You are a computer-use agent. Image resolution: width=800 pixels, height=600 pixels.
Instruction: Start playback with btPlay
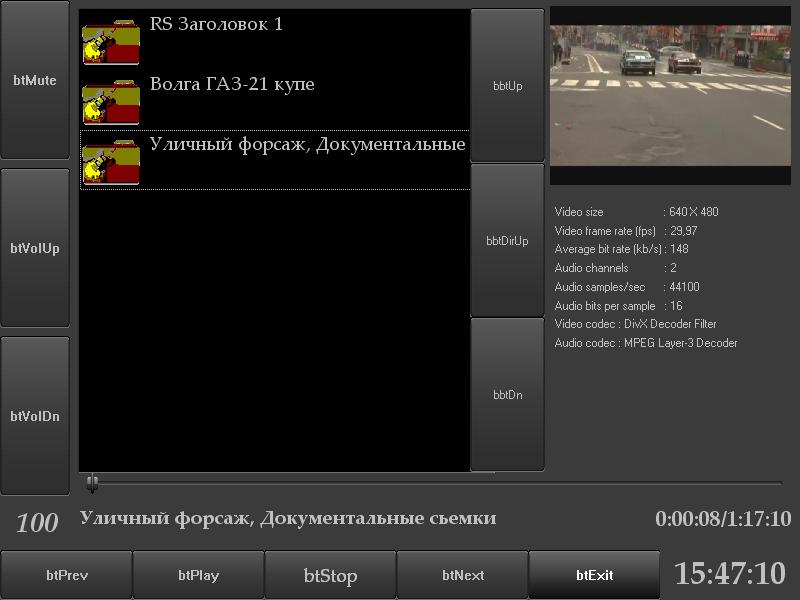coord(198,575)
